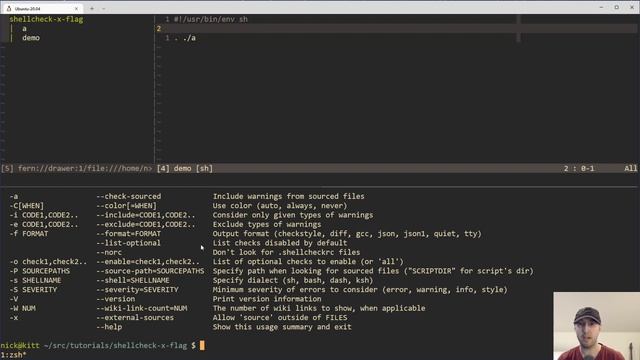Click the shell prompt 'nick@kitt'

tap(20, 345)
